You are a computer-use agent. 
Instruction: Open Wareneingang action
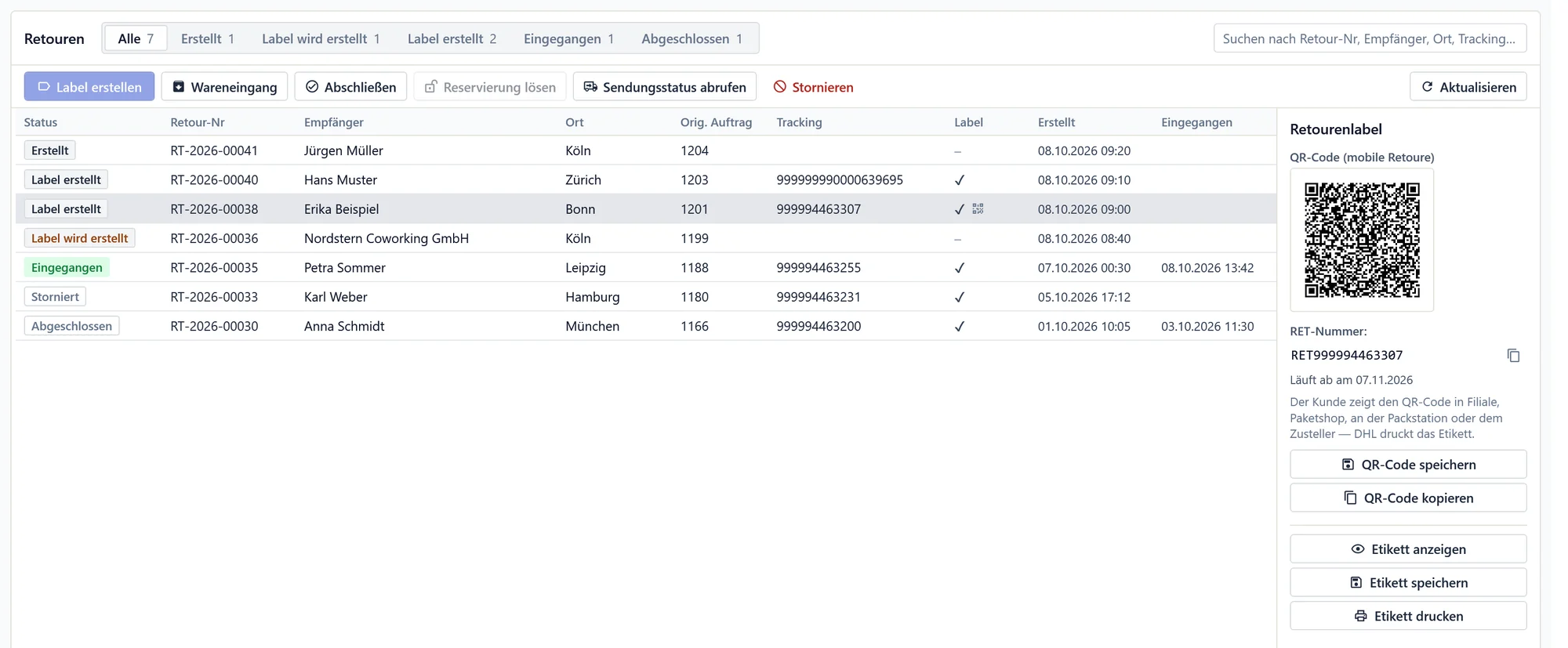[x=224, y=87]
